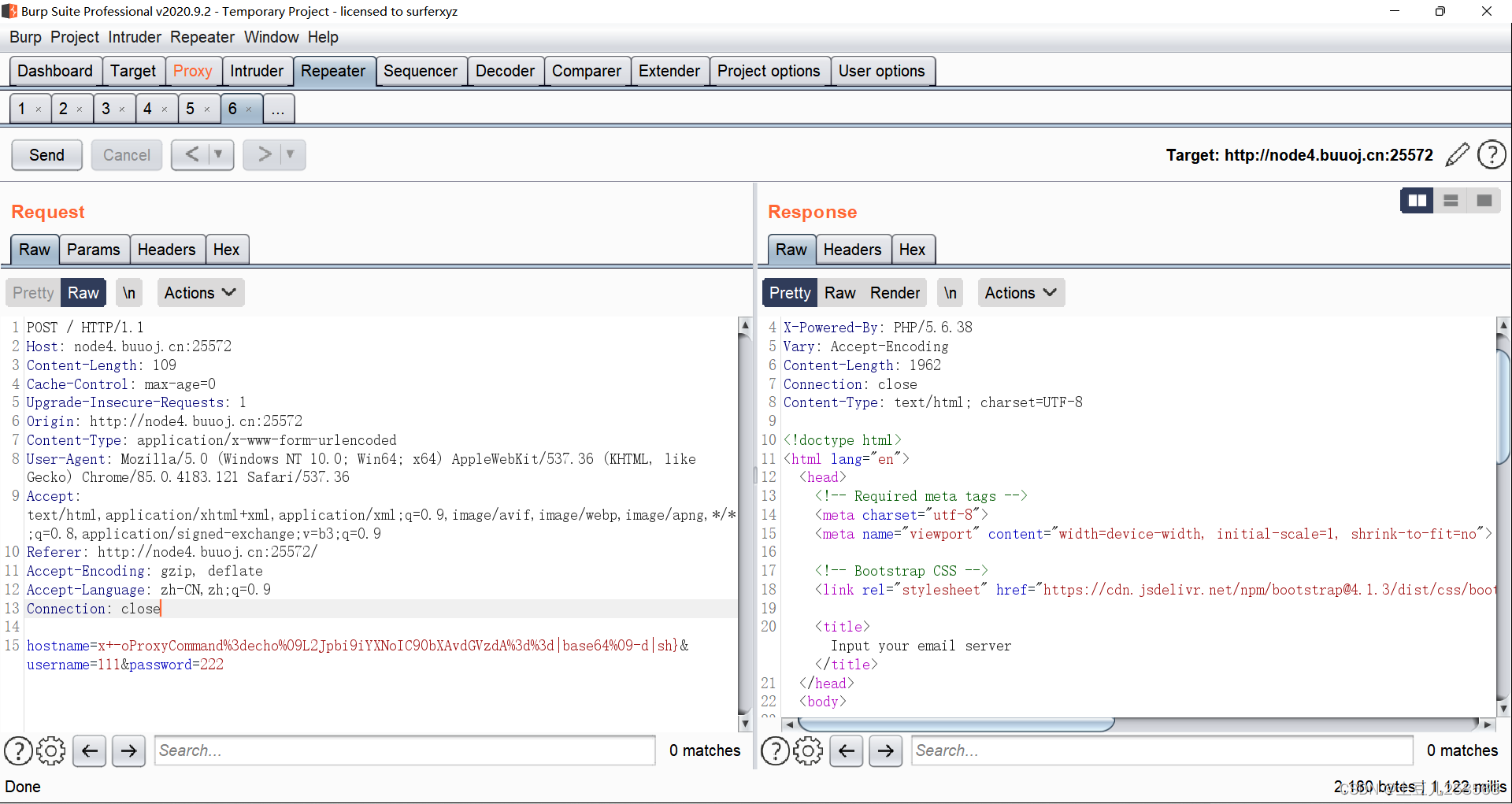Image resolution: width=1512 pixels, height=804 pixels.
Task: Switch to side-by-side split layout
Action: pos(1417,201)
